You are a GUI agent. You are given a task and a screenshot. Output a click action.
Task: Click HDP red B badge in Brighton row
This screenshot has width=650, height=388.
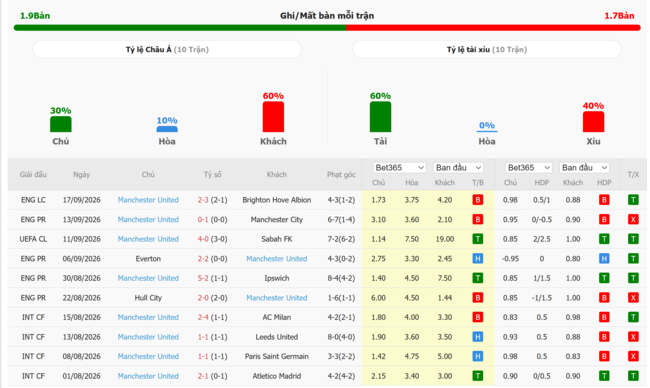pos(604,200)
